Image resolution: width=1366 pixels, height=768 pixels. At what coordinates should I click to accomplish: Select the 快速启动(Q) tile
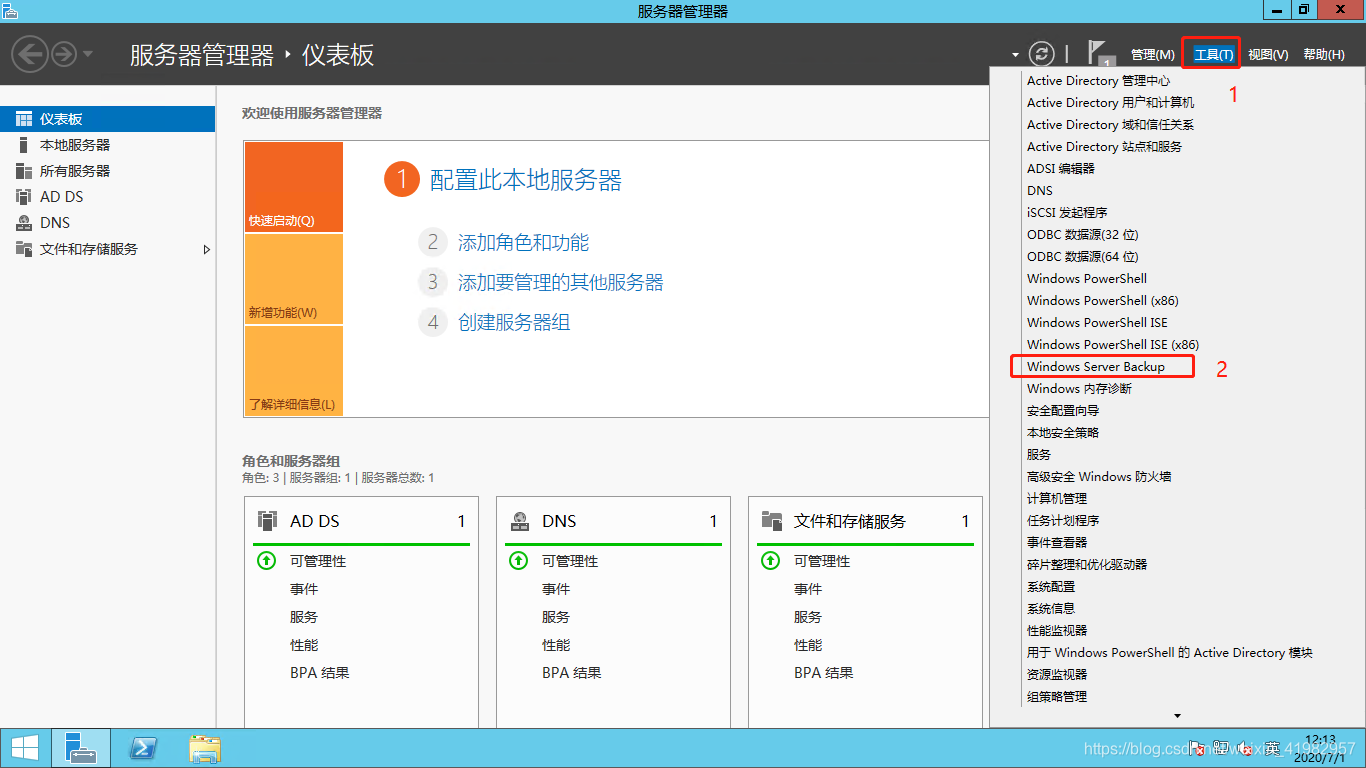(x=293, y=187)
